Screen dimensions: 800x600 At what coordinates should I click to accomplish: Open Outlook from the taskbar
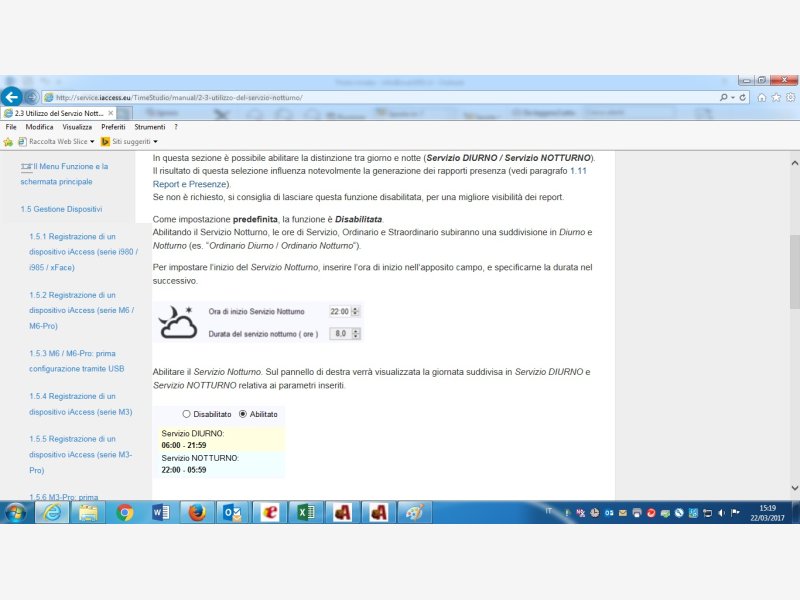[233, 512]
